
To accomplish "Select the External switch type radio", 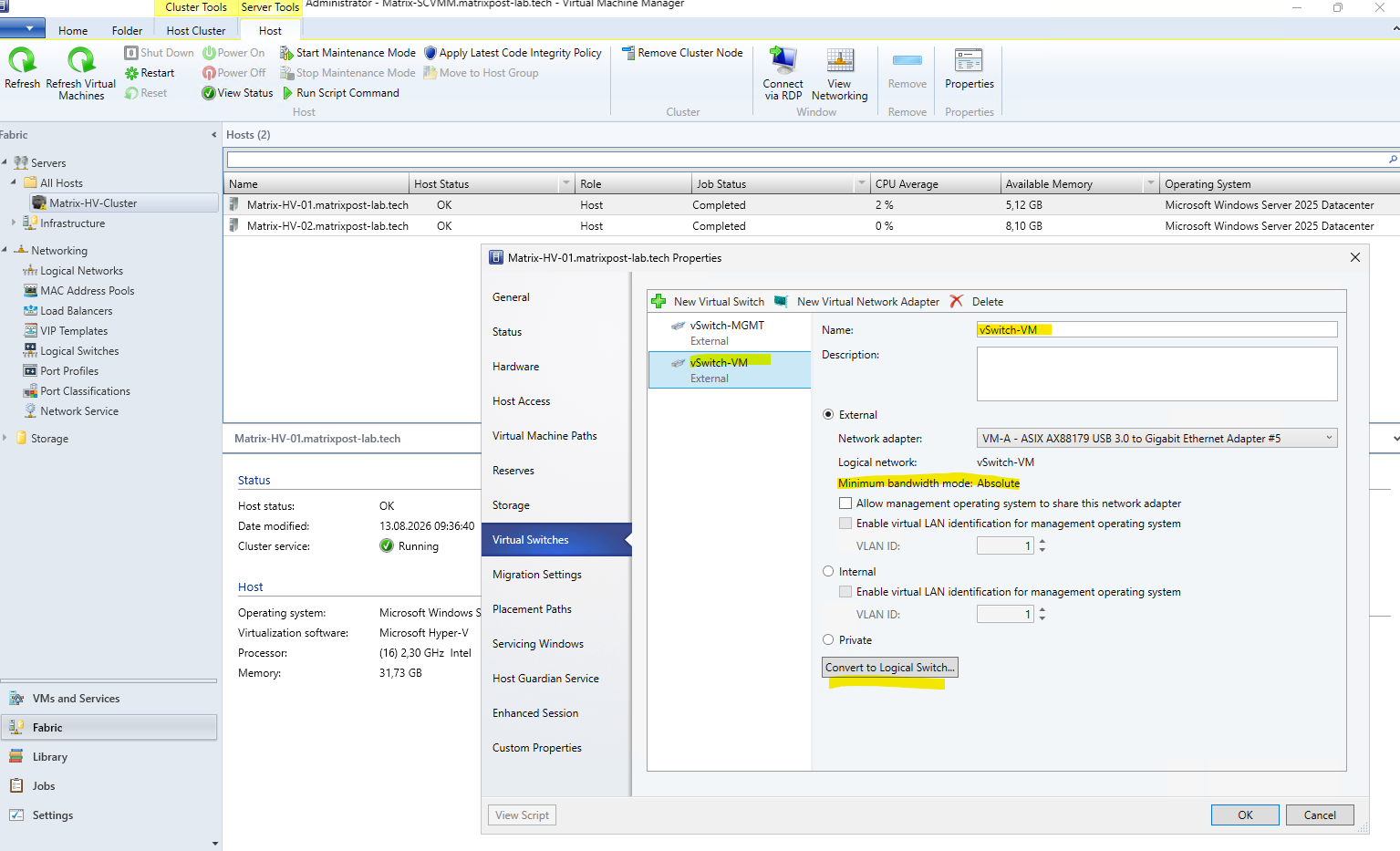I will tap(828, 414).
